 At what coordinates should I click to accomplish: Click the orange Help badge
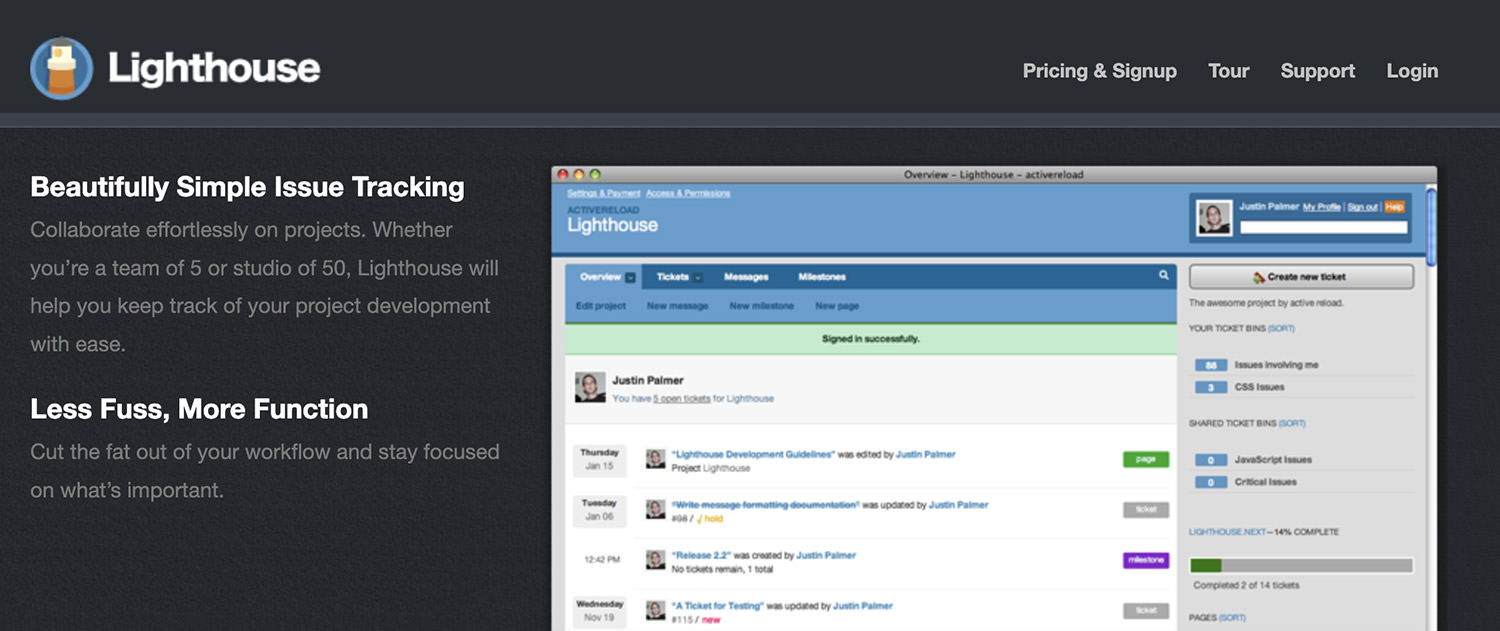[1394, 206]
